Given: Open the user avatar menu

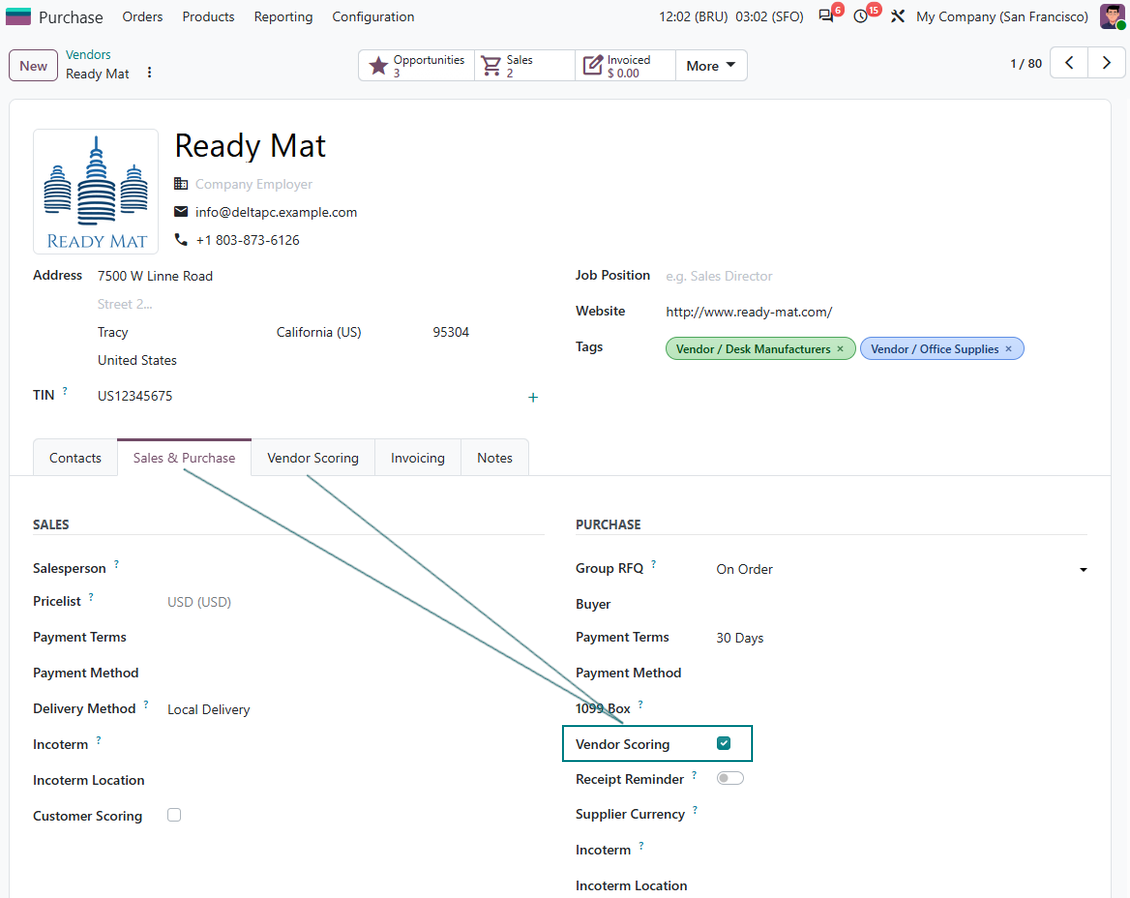Looking at the screenshot, I should [1112, 17].
